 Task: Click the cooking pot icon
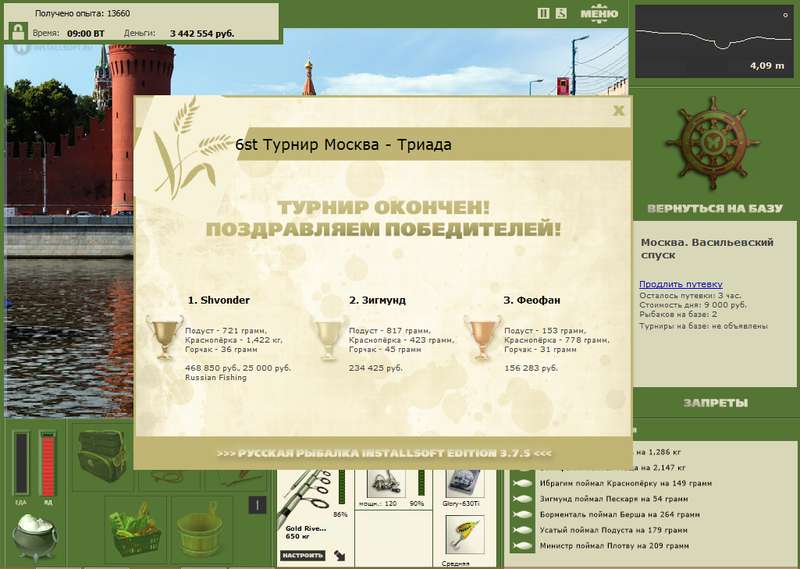coord(35,536)
